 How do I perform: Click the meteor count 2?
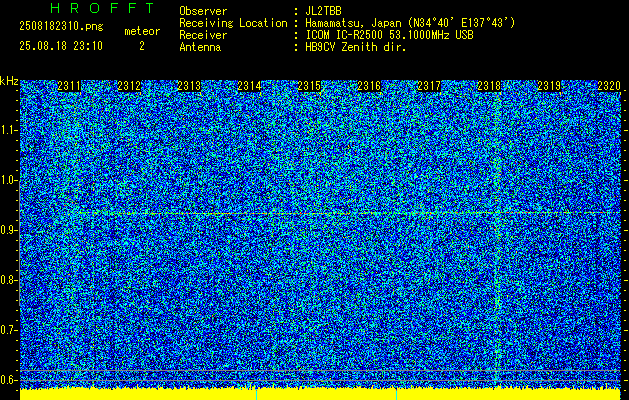(x=142, y=46)
